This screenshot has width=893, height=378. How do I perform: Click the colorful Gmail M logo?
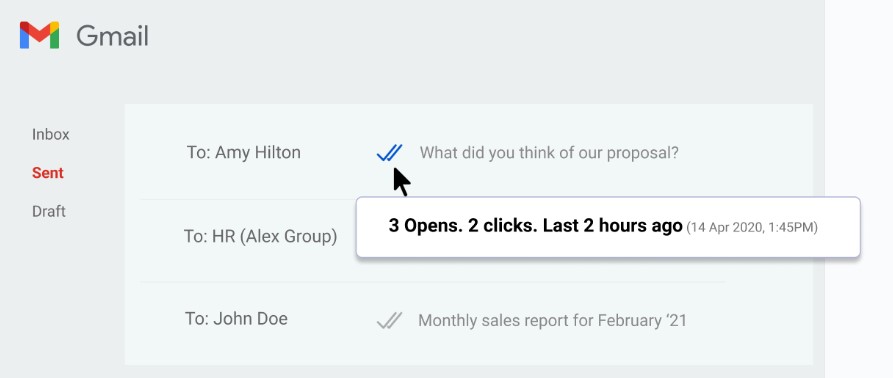pos(39,35)
